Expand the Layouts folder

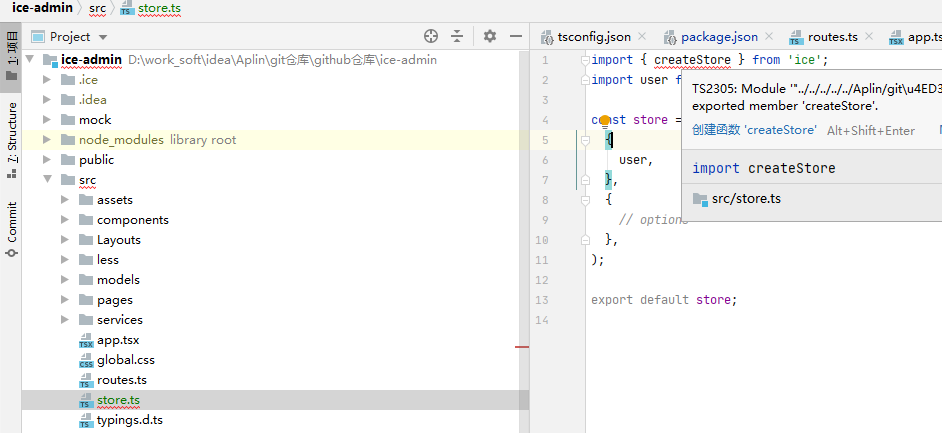[65, 240]
